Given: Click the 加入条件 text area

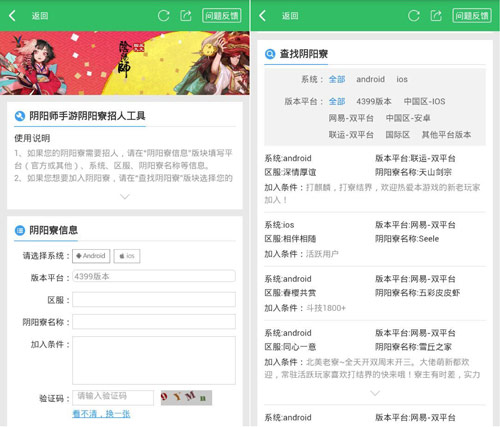Looking at the screenshot, I should pyautogui.click(x=154, y=360).
